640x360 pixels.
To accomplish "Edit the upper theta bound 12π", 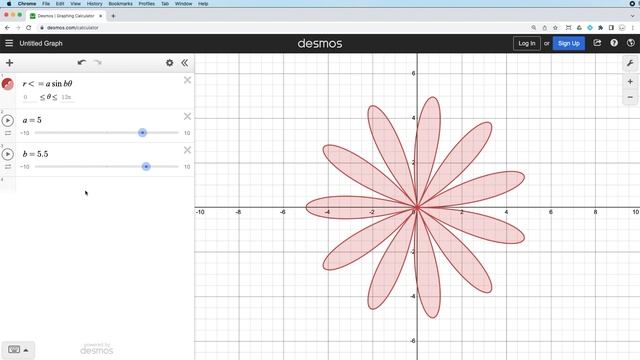I will [x=67, y=97].
